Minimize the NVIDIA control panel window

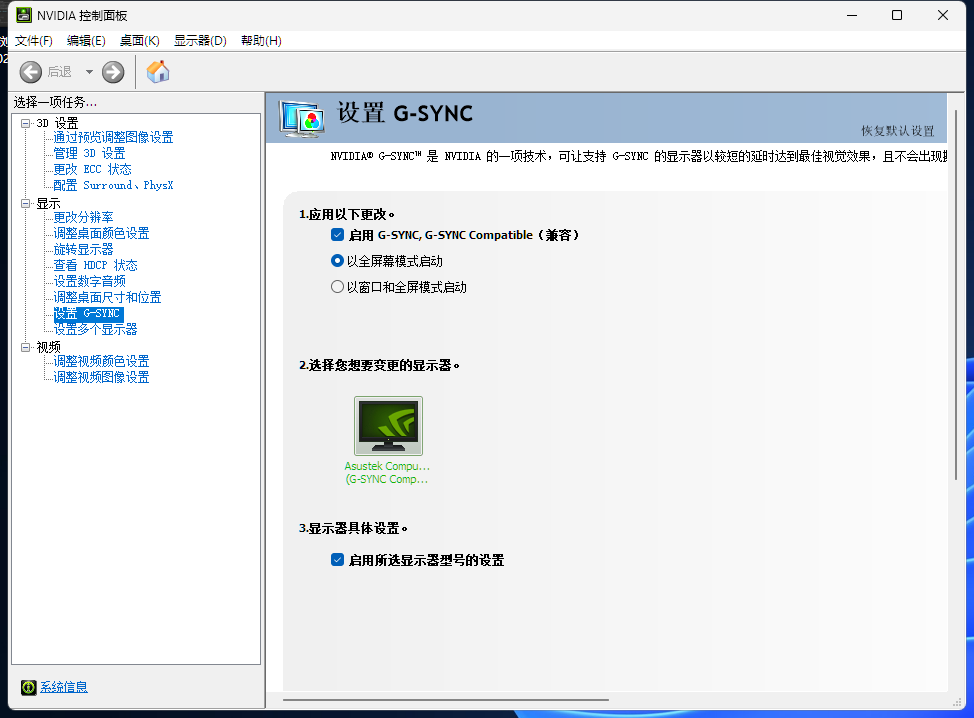click(852, 16)
